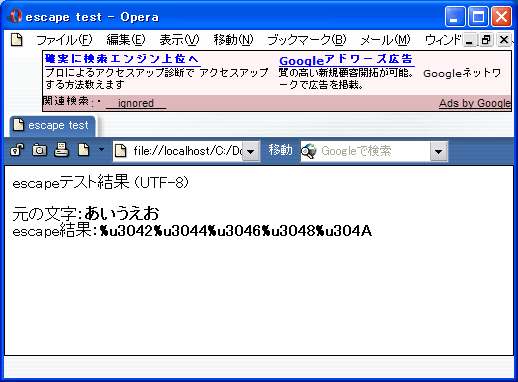Viewport: 518px width, 382px height.
Task: Click the page icon in address field
Action: (121, 151)
